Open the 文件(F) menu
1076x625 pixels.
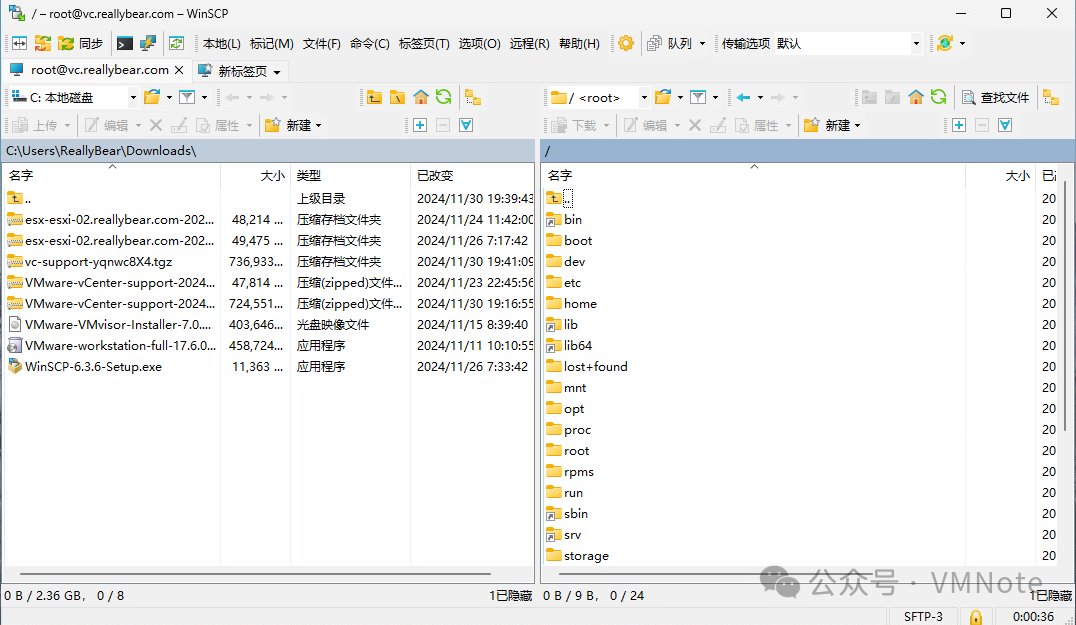(322, 43)
